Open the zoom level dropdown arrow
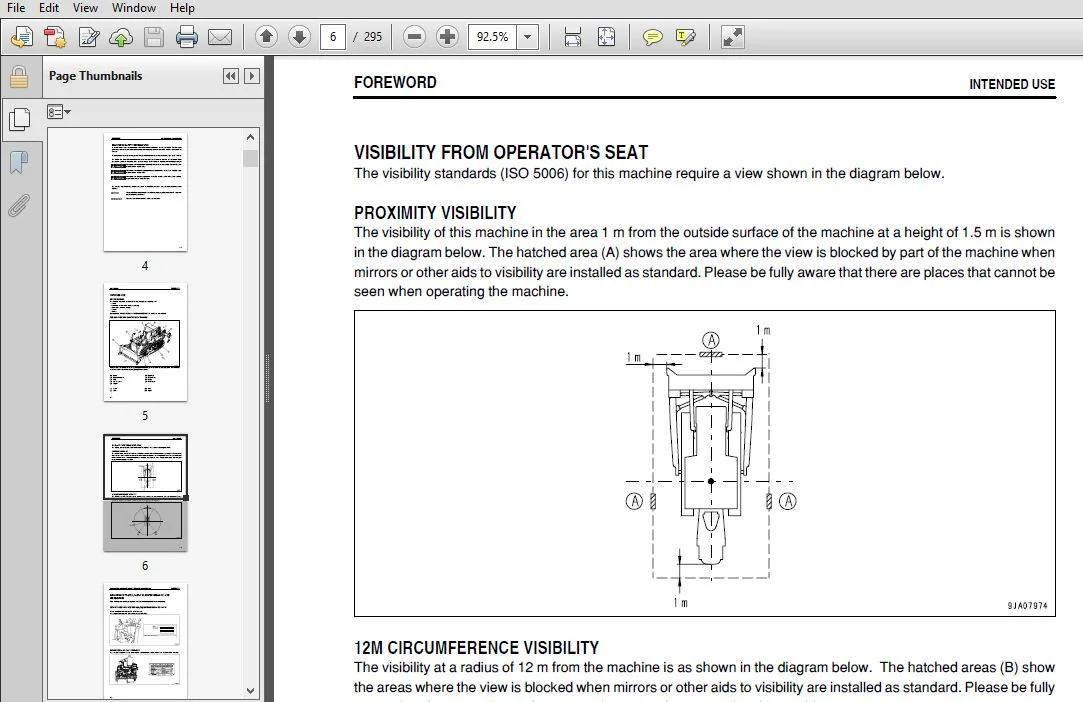Image resolution: width=1083 pixels, height=702 pixels. click(528, 37)
